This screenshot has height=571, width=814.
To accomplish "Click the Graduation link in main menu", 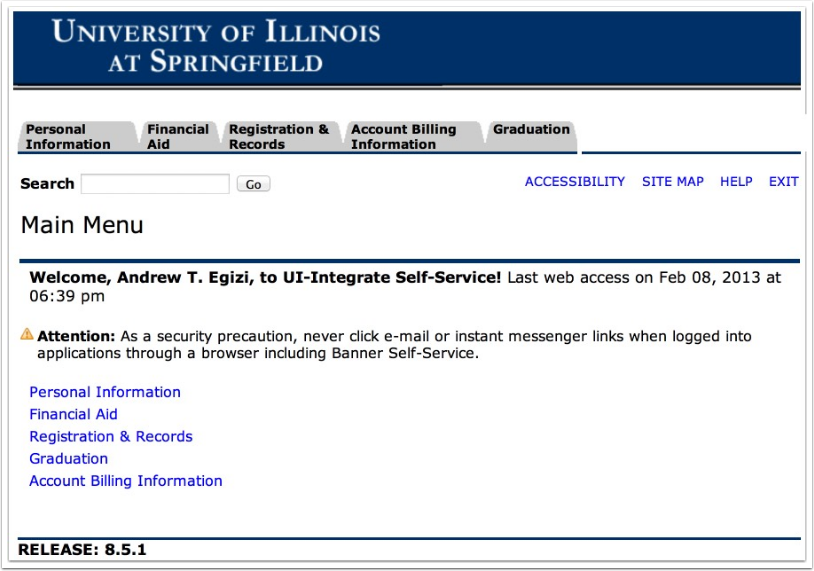I will coord(69,459).
